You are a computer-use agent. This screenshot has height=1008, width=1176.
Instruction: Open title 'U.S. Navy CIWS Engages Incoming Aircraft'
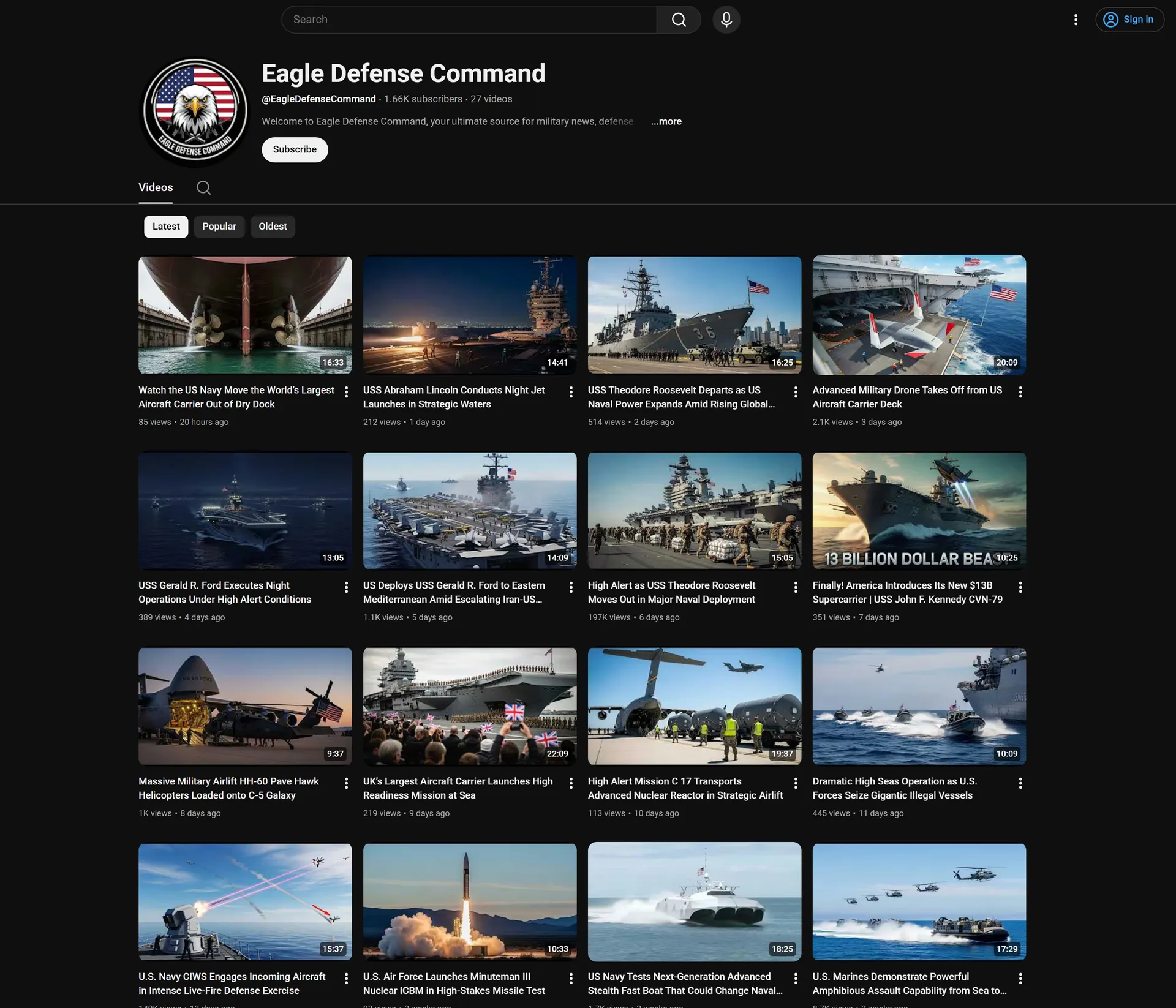[x=232, y=984]
